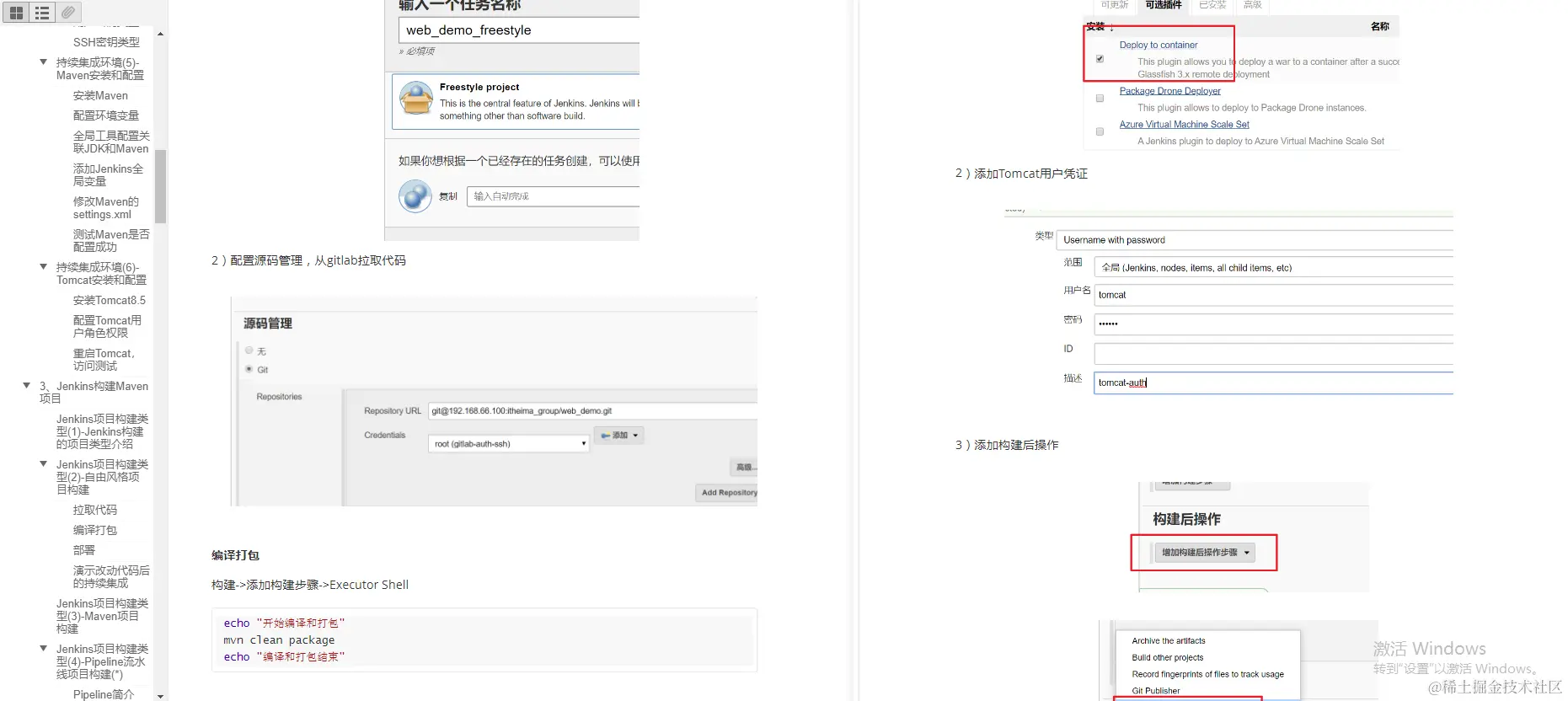Go to 添加Jenkins全局变量 outline entry
This screenshot has width=1568, height=701.
pyautogui.click(x=108, y=175)
